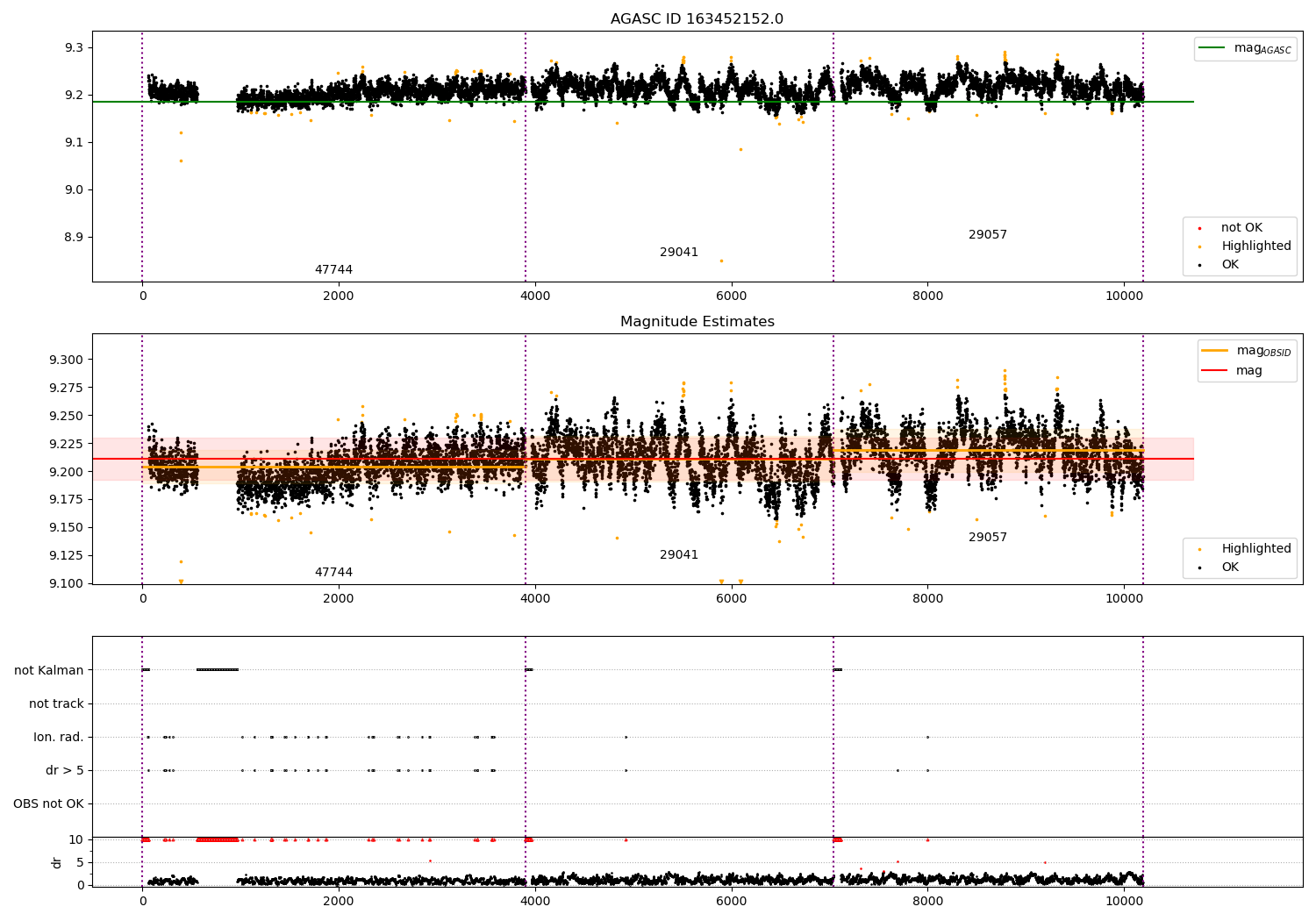
Task: Click the 'not Kalman' row label
Action: point(49,670)
